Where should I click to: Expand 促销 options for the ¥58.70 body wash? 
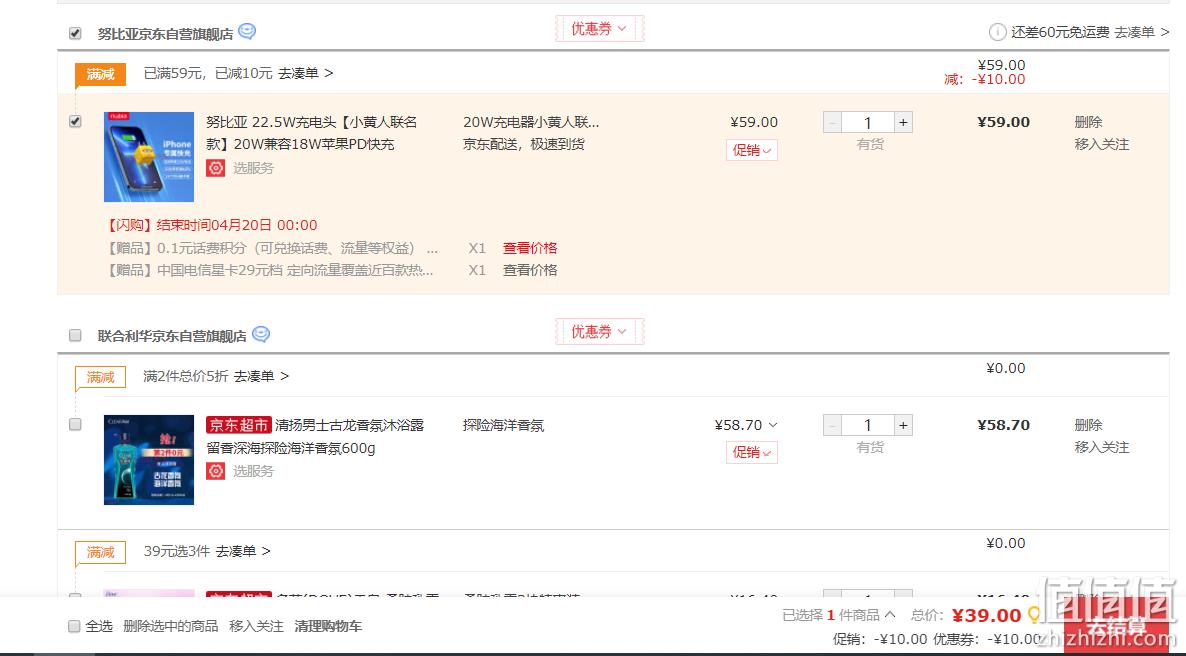point(752,452)
